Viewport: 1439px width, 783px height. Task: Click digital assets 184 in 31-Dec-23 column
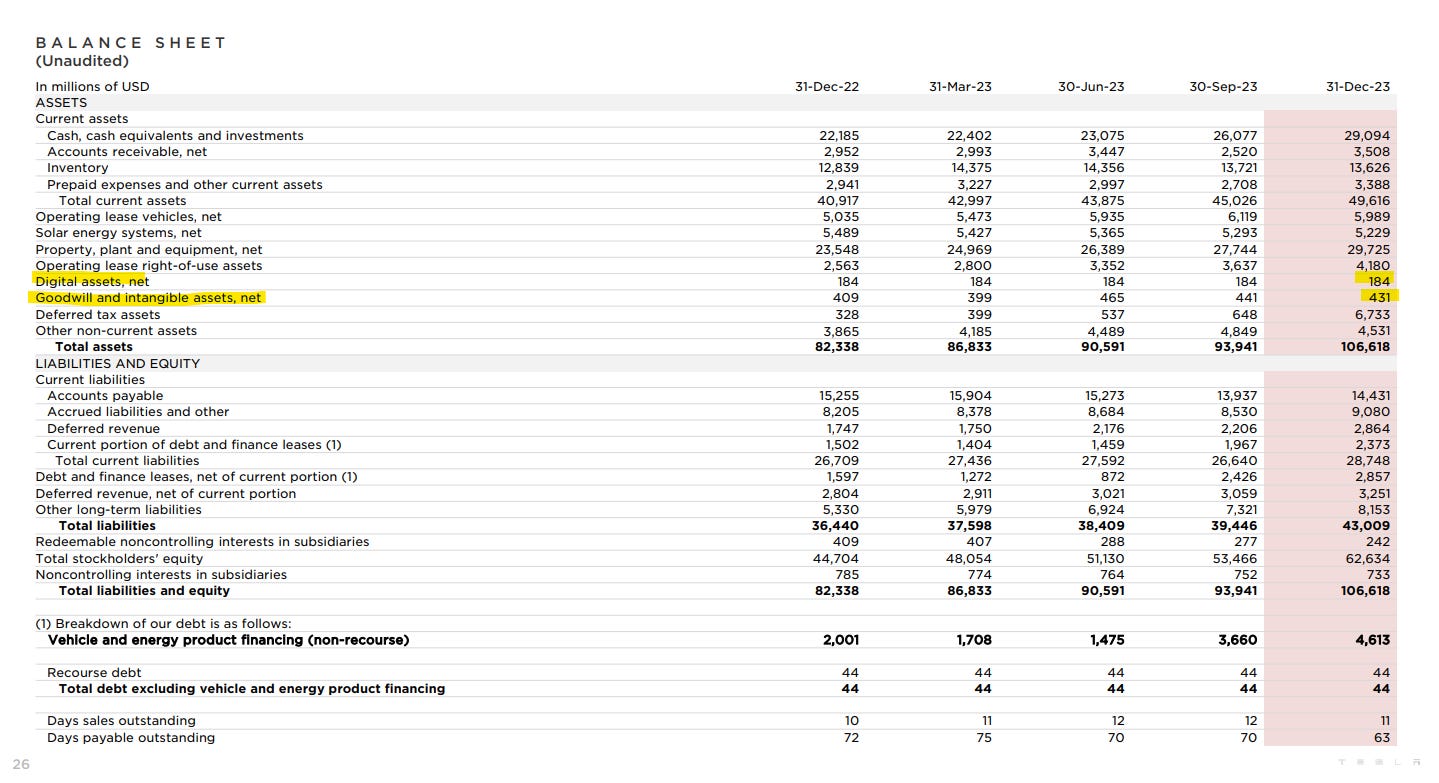(1378, 282)
